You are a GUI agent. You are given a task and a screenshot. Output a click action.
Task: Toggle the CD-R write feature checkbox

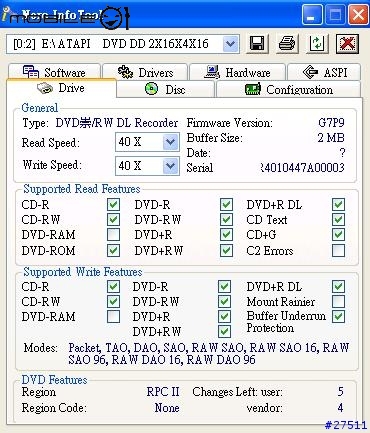click(113, 286)
